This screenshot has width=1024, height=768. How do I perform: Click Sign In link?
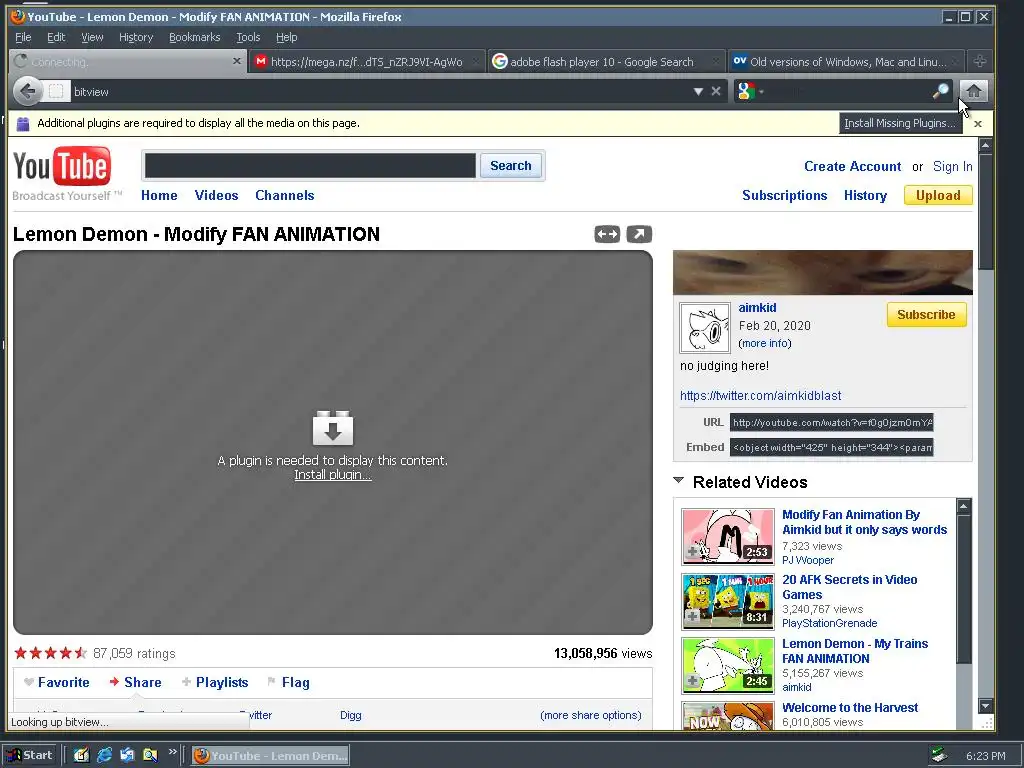pyautogui.click(x=952, y=167)
